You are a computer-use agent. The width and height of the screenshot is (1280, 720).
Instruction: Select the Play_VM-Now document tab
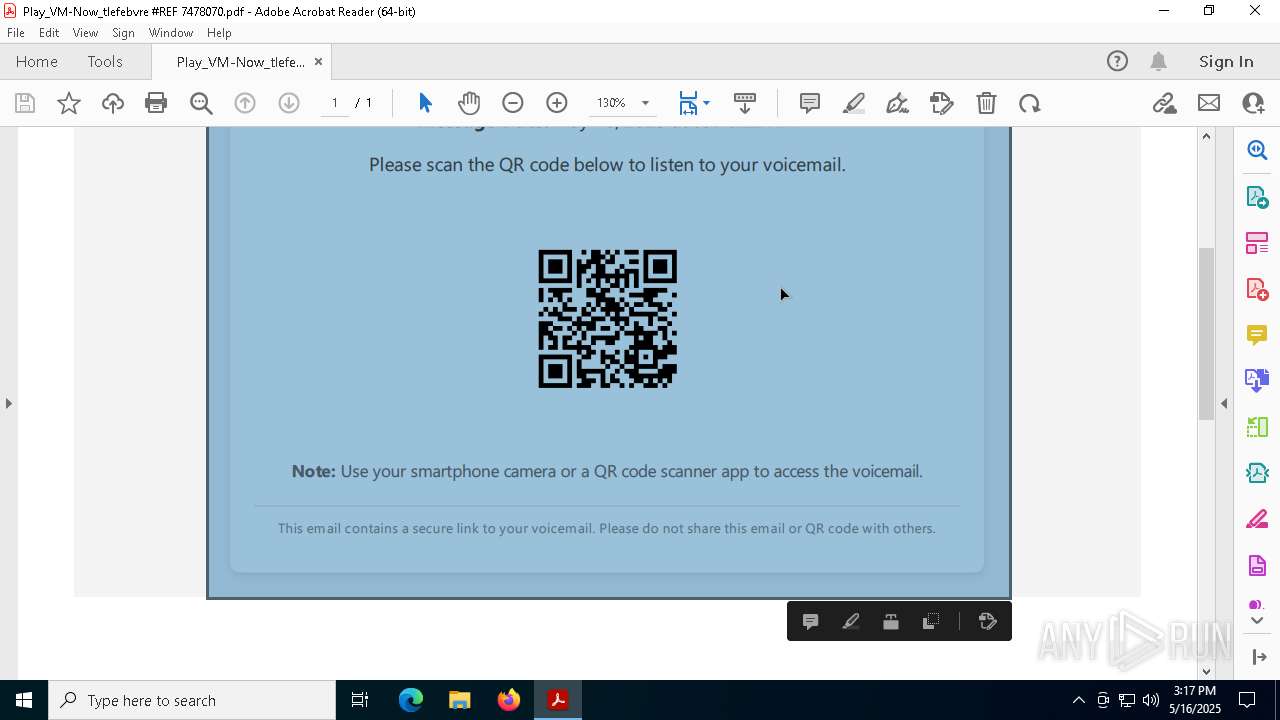pyautogui.click(x=240, y=62)
